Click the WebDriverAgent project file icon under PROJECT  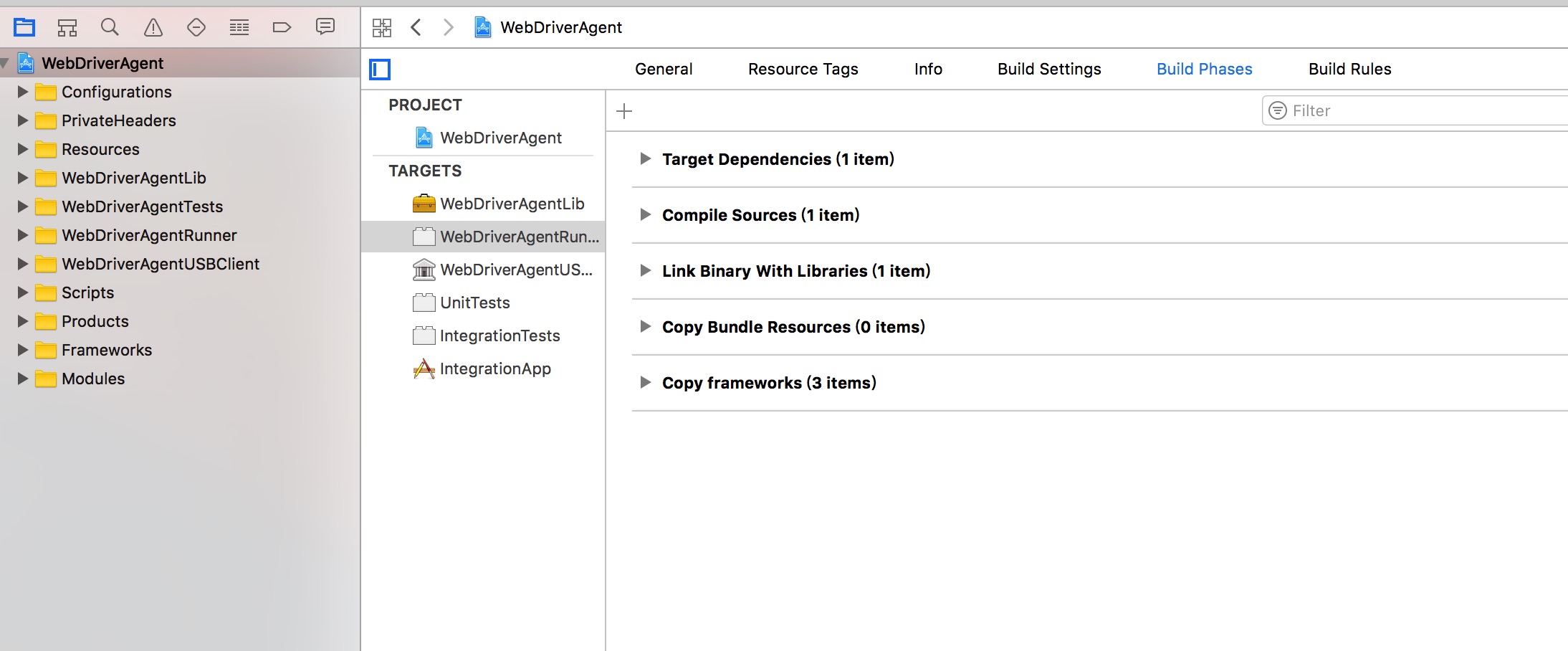[x=424, y=138]
